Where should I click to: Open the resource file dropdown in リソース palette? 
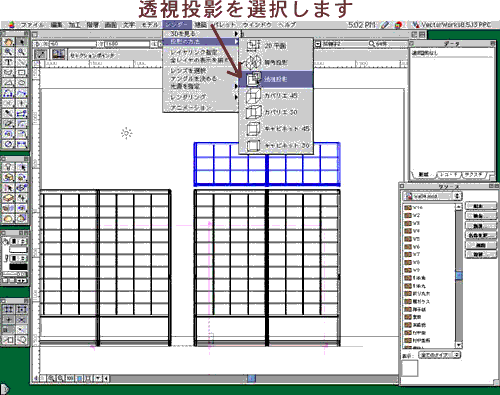(x=432, y=196)
